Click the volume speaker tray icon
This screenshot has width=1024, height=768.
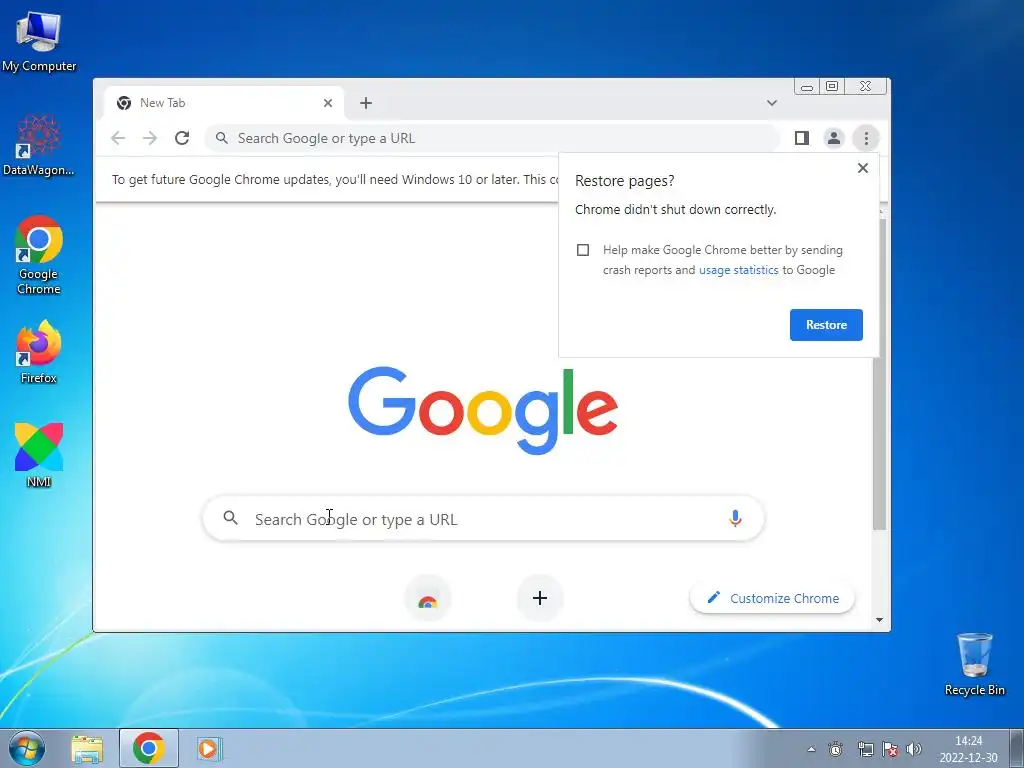[914, 749]
